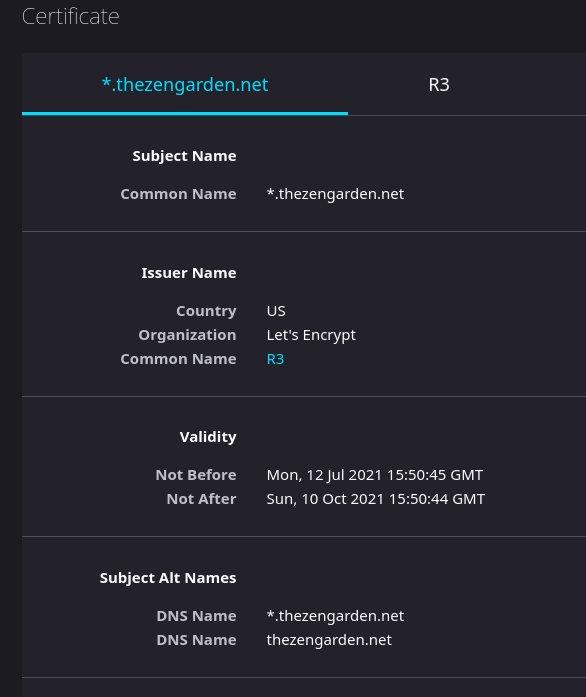586x697 pixels.
Task: Click the Issuer Common Name field label
Action: (x=178, y=359)
